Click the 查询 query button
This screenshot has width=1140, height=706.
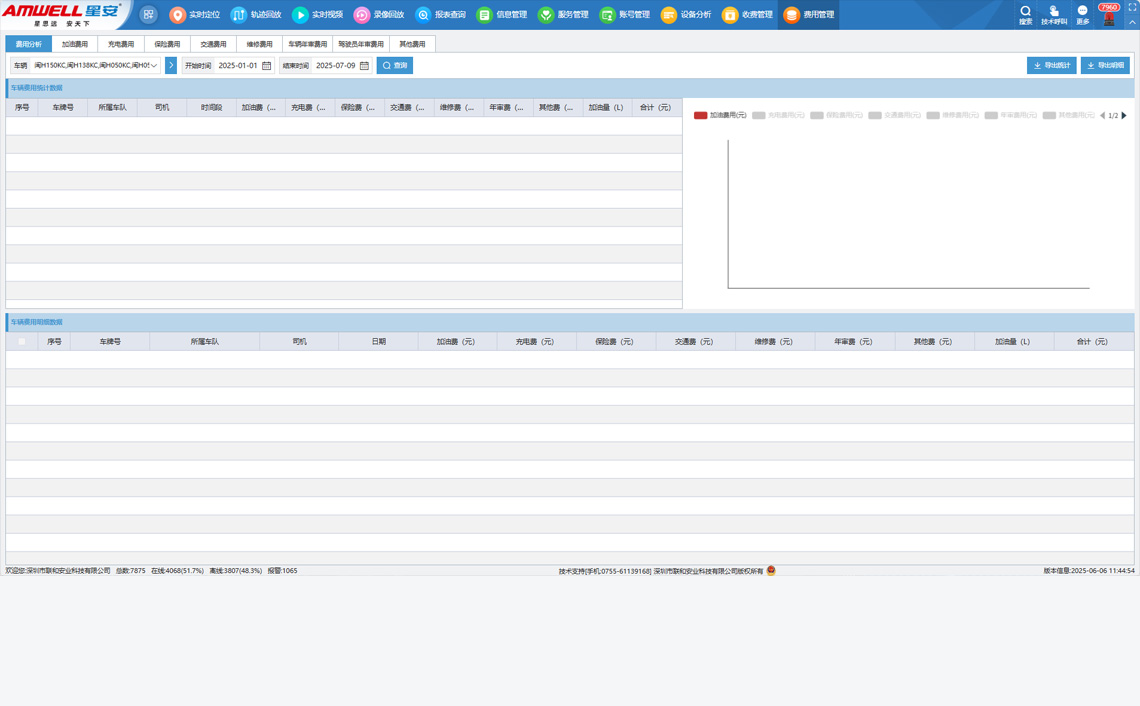(x=395, y=66)
